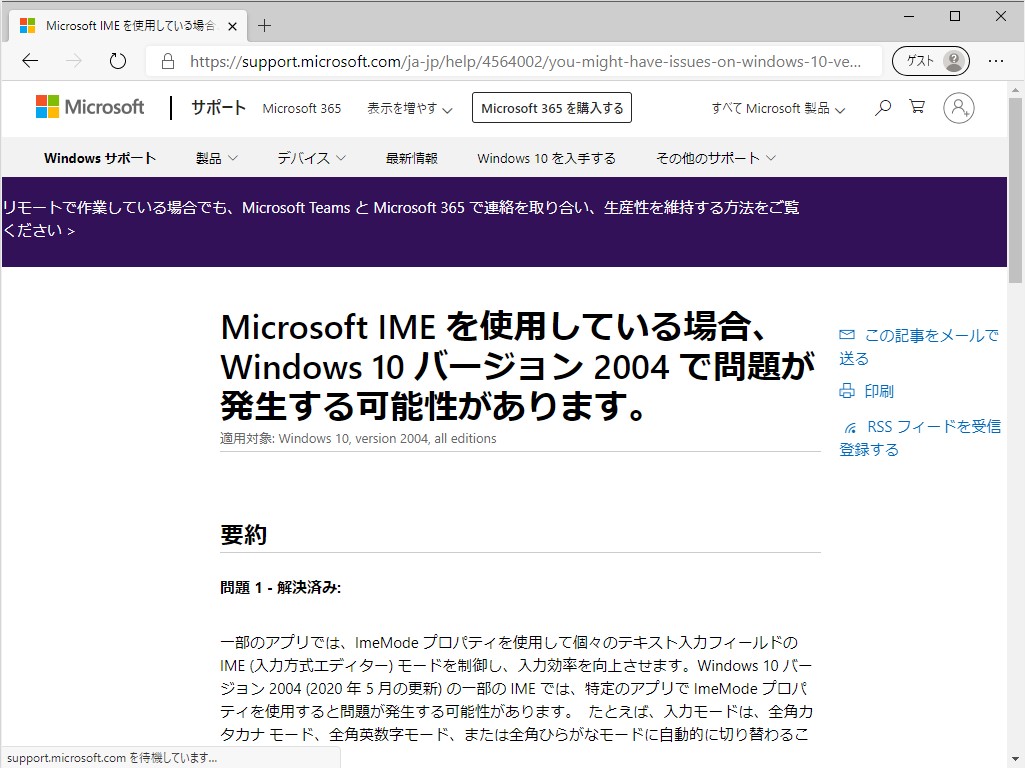The height and width of the screenshot is (768, 1025).
Task: Send this article by email via envelope icon
Action: 848,335
